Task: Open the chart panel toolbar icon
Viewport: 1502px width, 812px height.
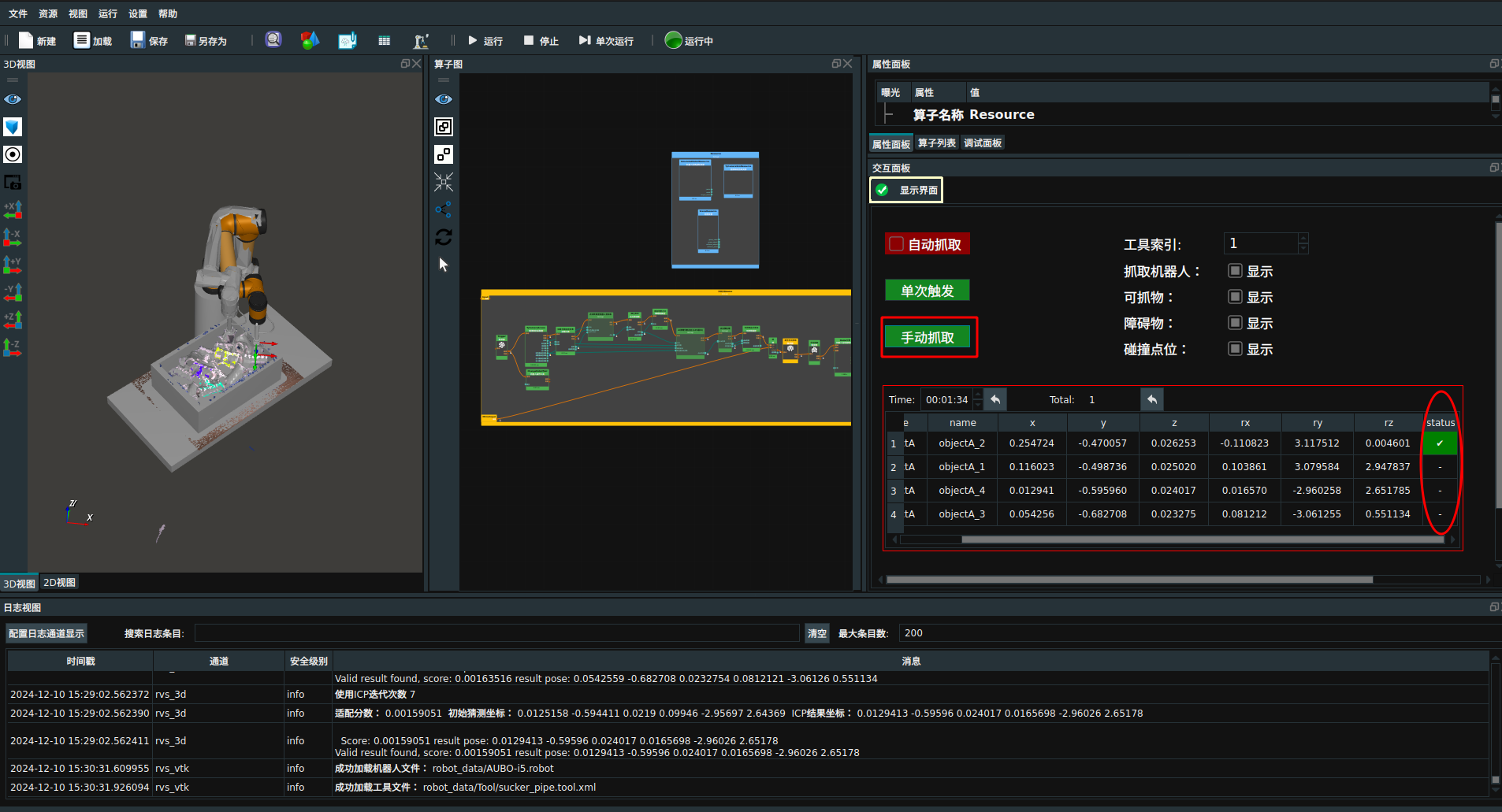Action: (x=348, y=40)
